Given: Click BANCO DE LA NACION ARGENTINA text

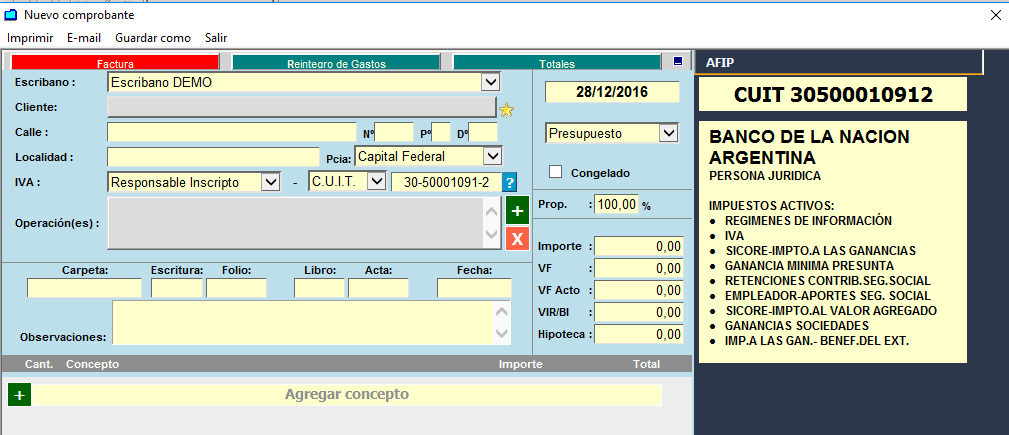Looking at the screenshot, I should point(809,147).
